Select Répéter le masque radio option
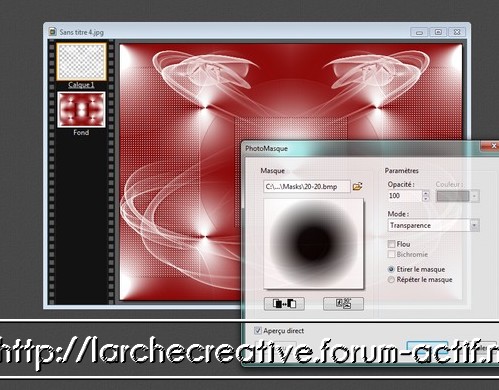 coord(391,280)
